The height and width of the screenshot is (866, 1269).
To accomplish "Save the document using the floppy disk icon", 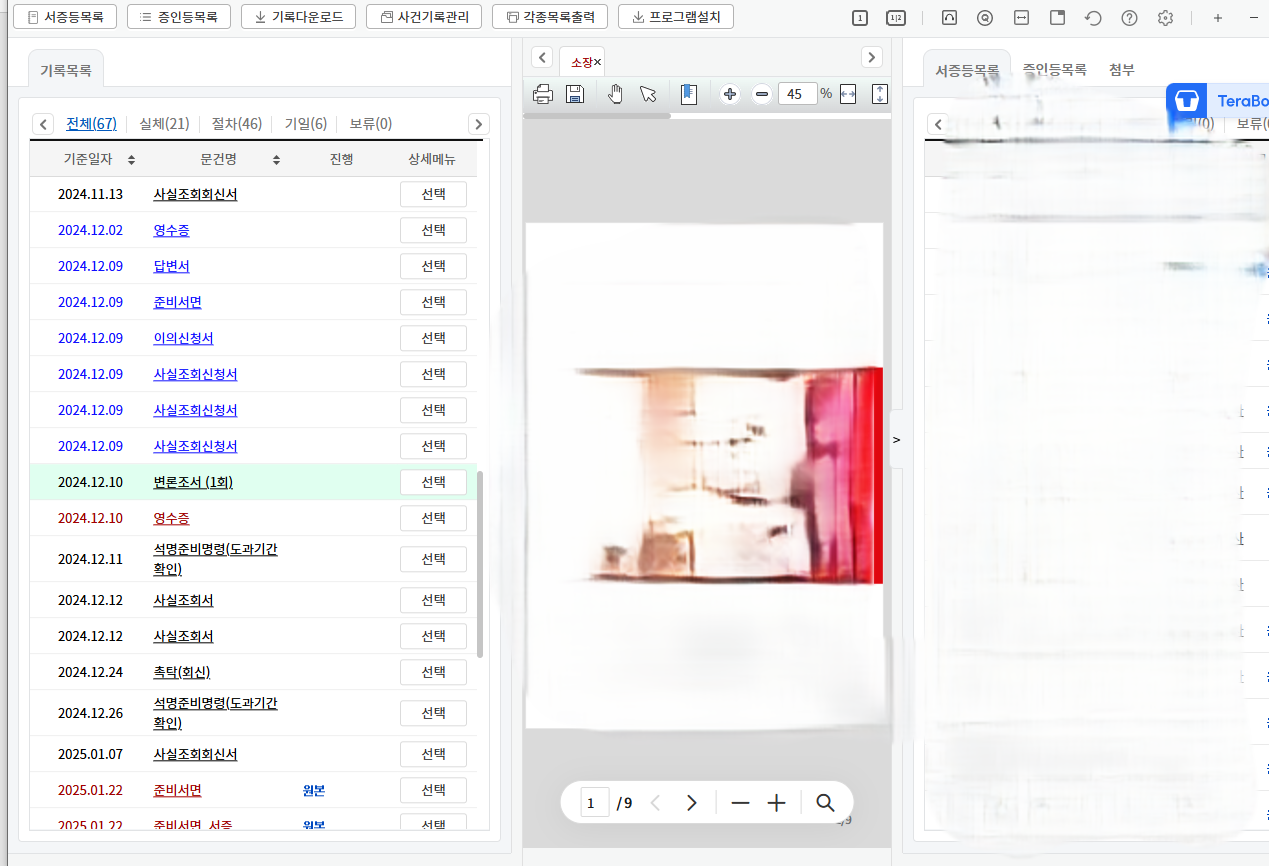I will tap(575, 94).
